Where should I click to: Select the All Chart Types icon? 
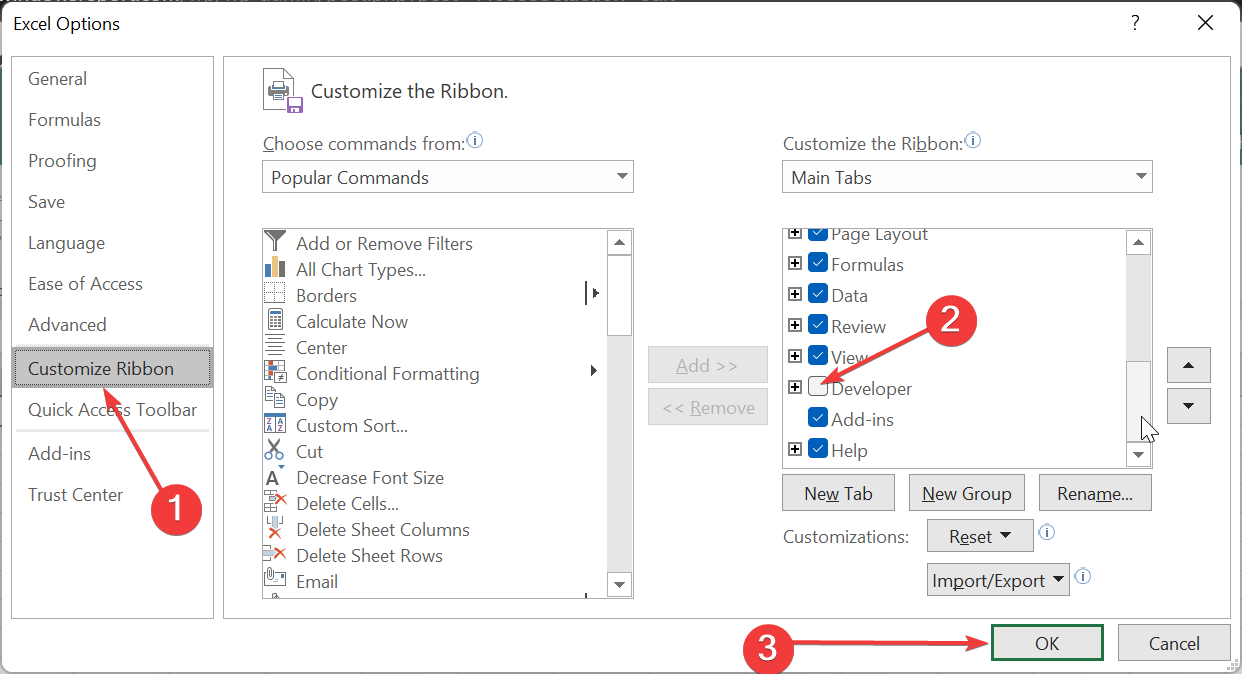pos(275,269)
